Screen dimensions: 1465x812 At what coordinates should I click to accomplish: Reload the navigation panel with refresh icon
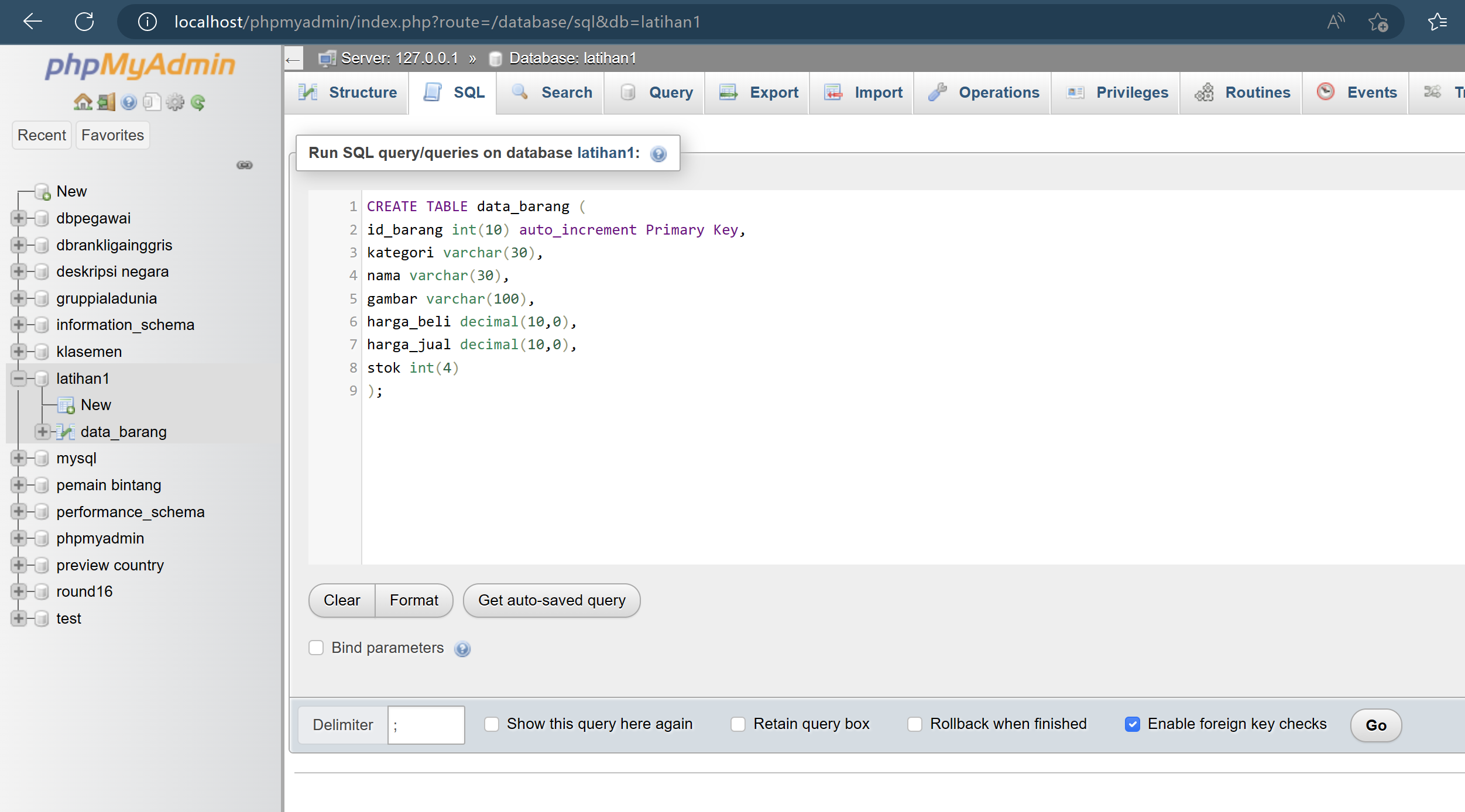(198, 102)
